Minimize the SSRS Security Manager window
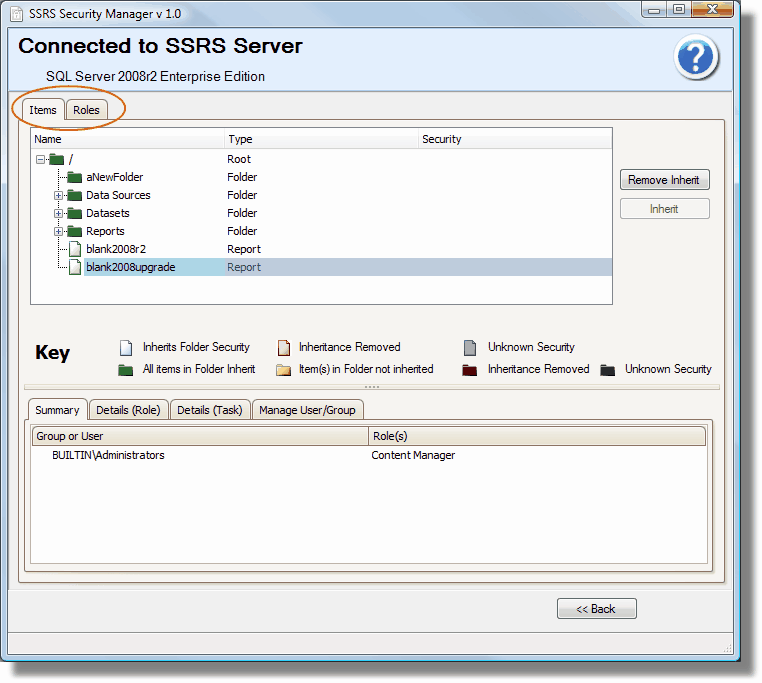This screenshot has height=683, width=762. tap(654, 10)
